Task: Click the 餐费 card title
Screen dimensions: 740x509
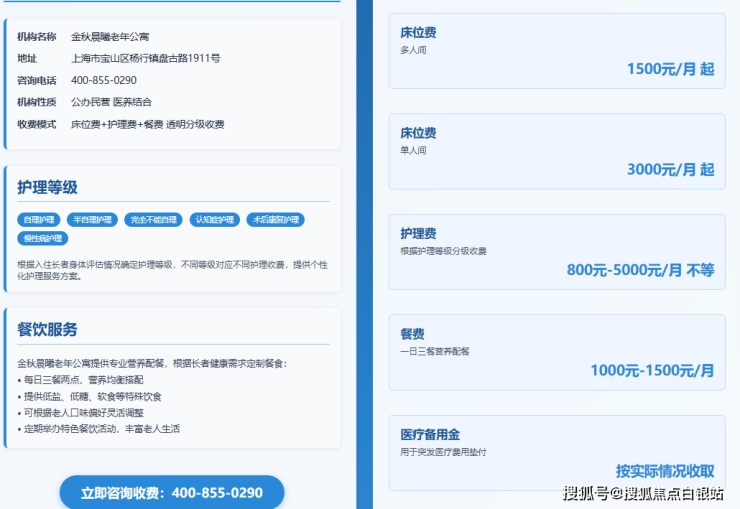Action: pyautogui.click(x=412, y=334)
